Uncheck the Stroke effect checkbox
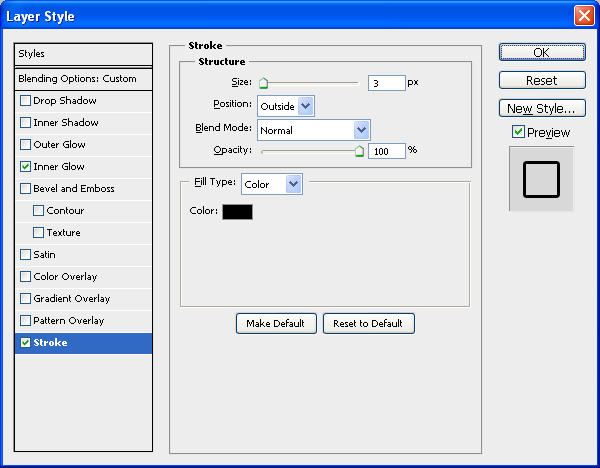 pyautogui.click(x=25, y=342)
